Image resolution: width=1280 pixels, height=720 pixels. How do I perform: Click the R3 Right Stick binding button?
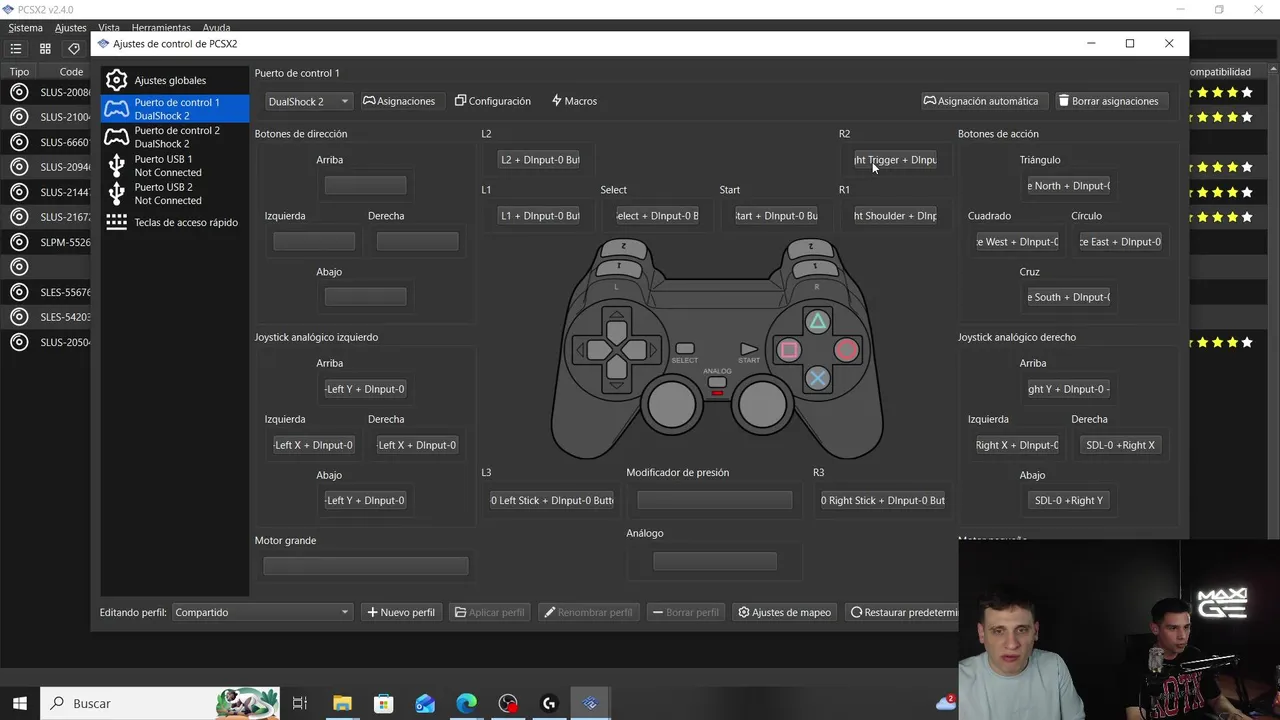(x=883, y=500)
